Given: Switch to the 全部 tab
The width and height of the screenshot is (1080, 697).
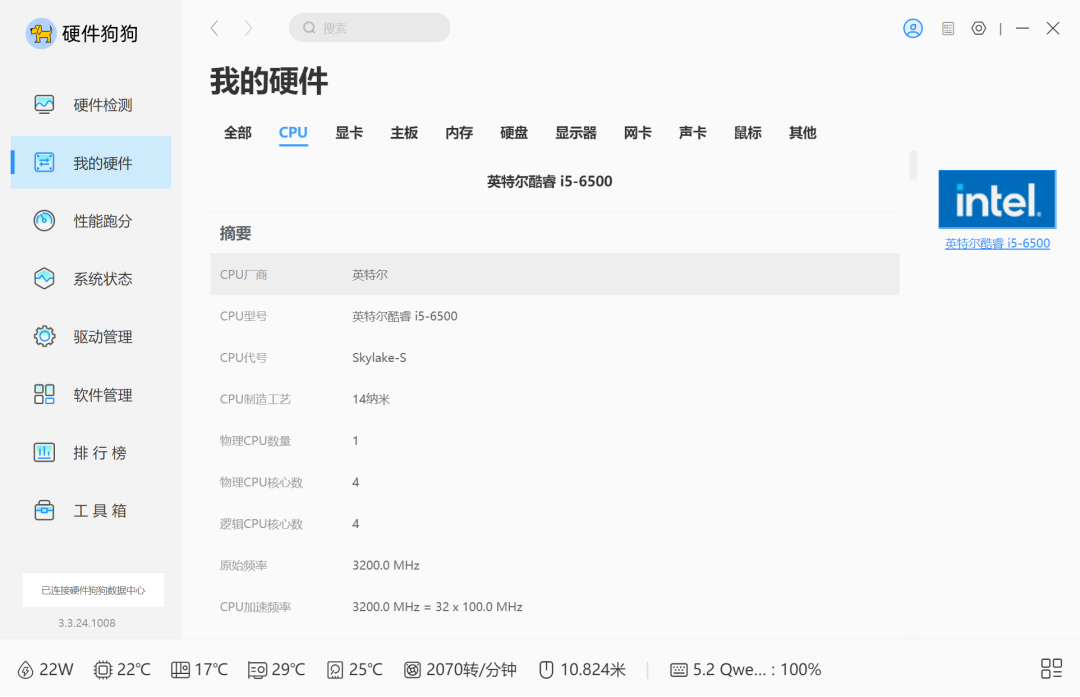Looking at the screenshot, I should click(238, 132).
